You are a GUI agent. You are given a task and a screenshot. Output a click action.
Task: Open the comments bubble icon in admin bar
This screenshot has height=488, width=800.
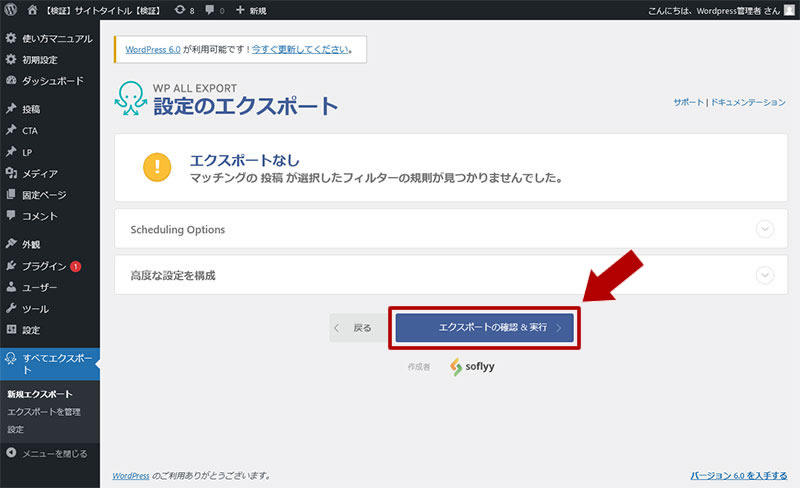(x=212, y=10)
